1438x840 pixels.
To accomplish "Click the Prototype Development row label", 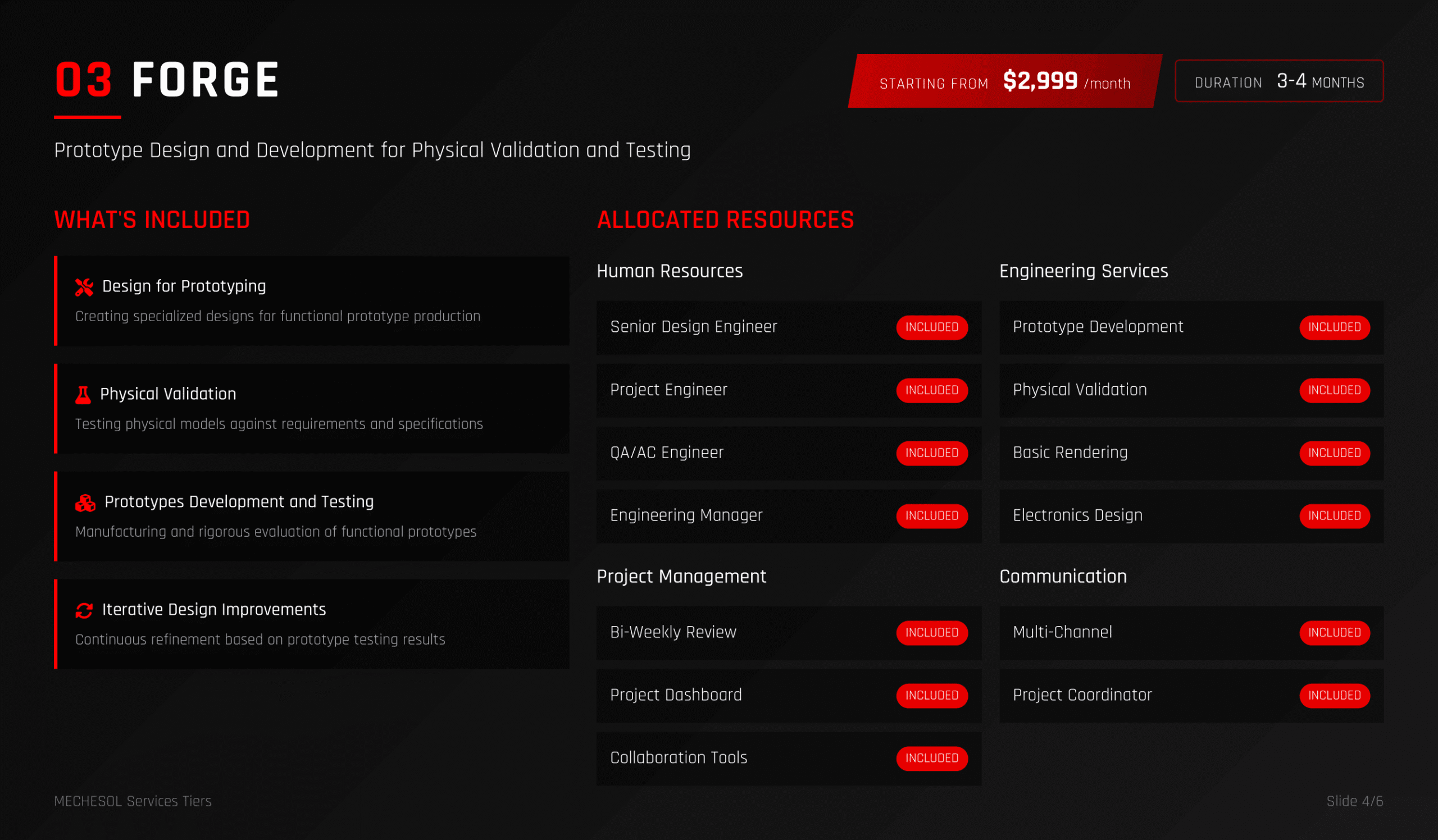I will (1098, 327).
